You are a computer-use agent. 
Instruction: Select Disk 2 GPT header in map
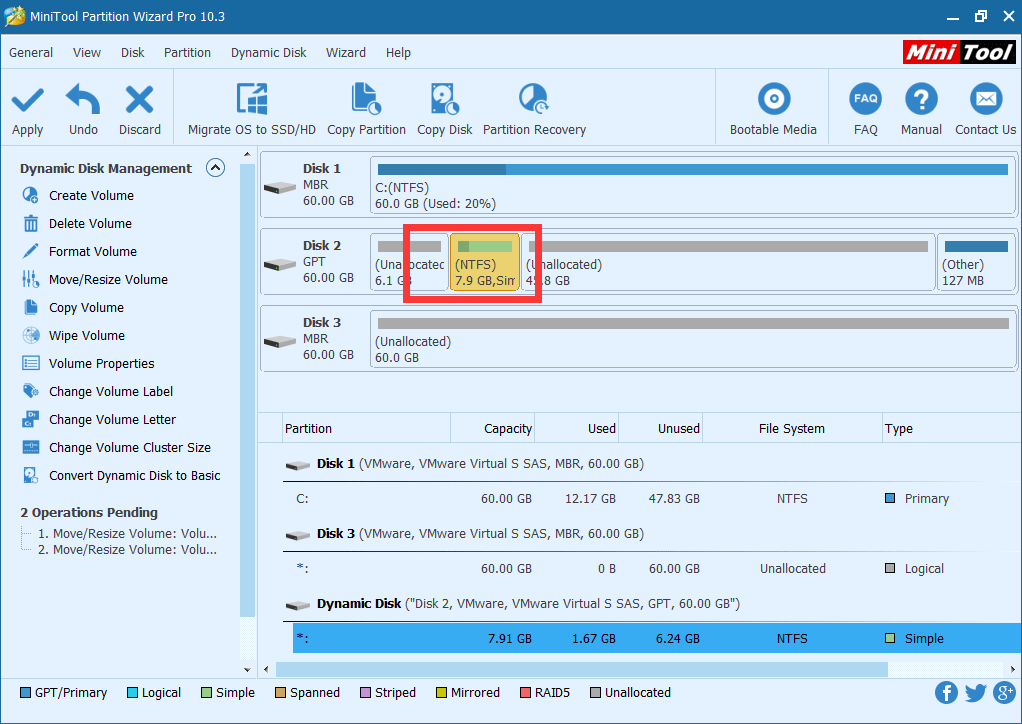click(315, 262)
